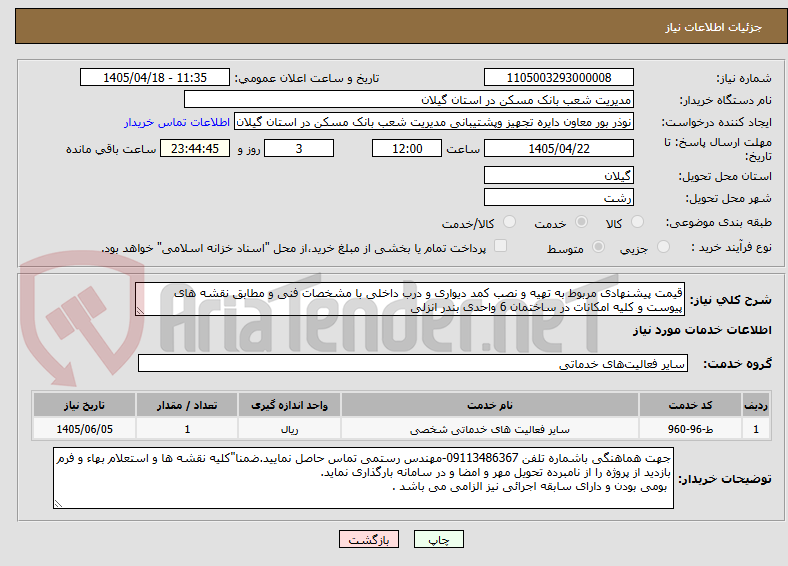
Task: Click the buyer organization name field
Action: [409, 100]
